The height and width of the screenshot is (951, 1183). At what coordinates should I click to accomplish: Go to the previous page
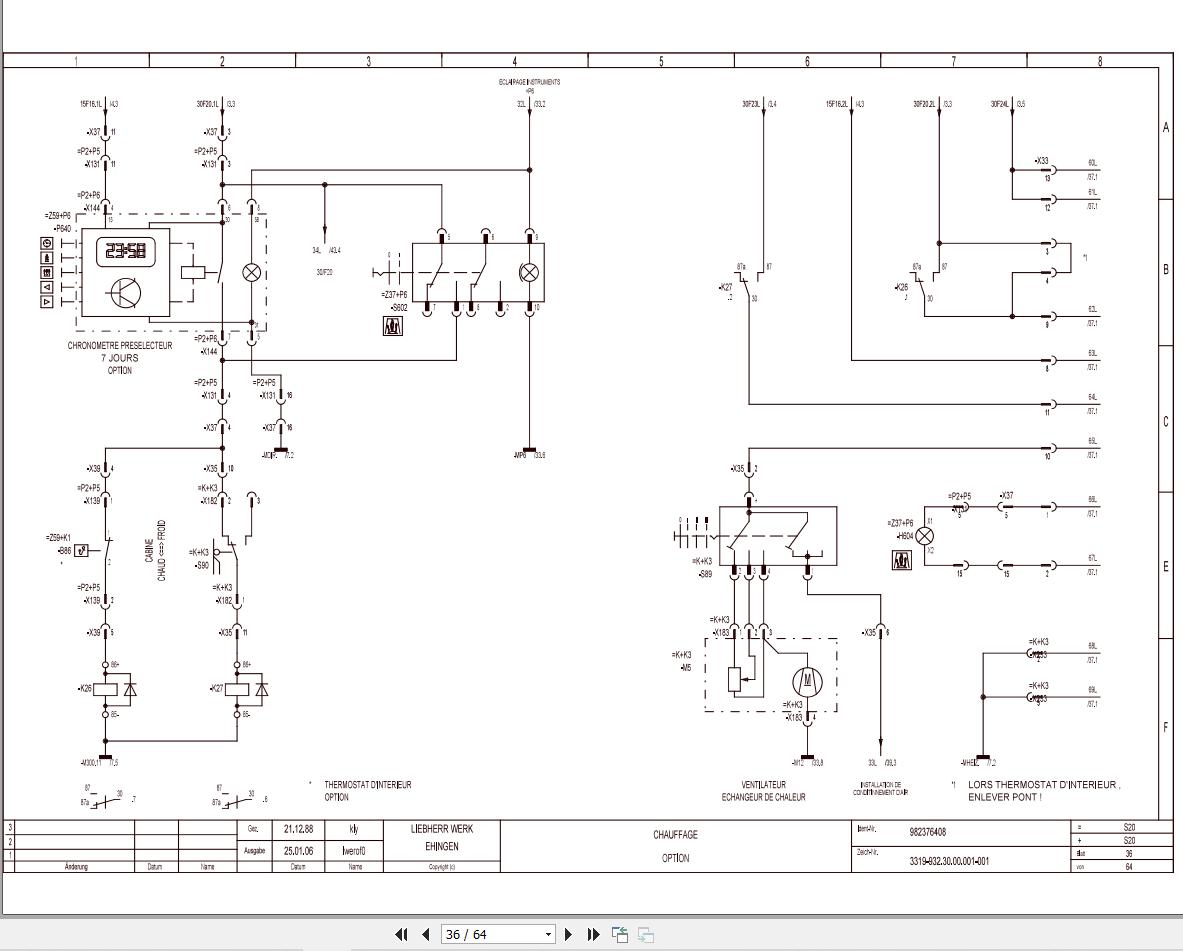[x=426, y=934]
